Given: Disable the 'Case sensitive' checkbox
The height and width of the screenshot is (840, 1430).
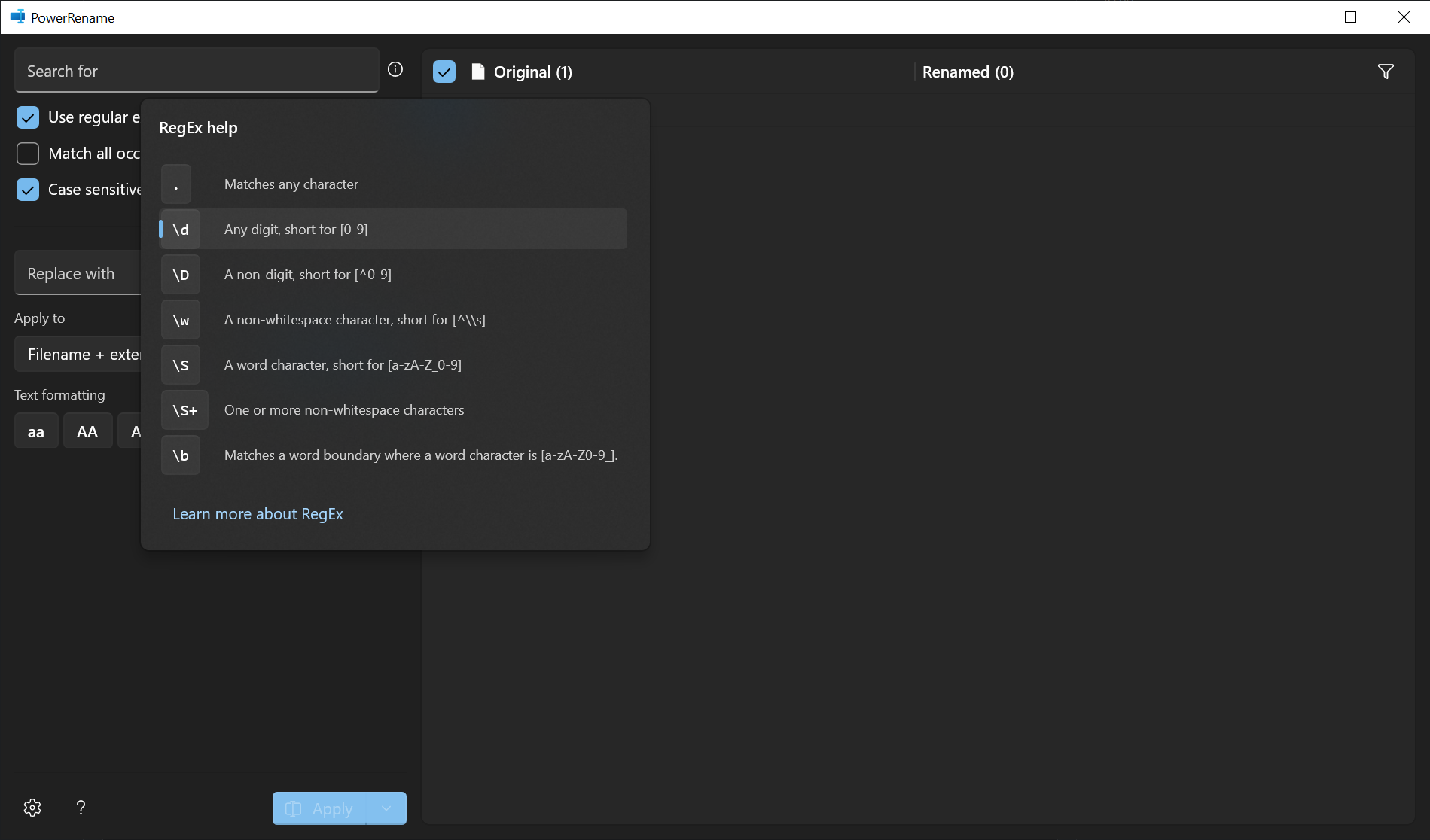Looking at the screenshot, I should [x=27, y=189].
